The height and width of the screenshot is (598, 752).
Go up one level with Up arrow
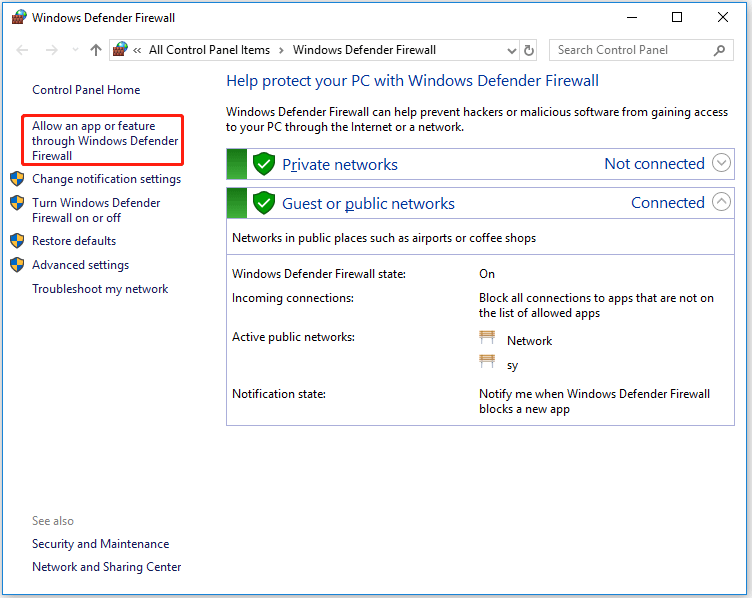pos(96,50)
